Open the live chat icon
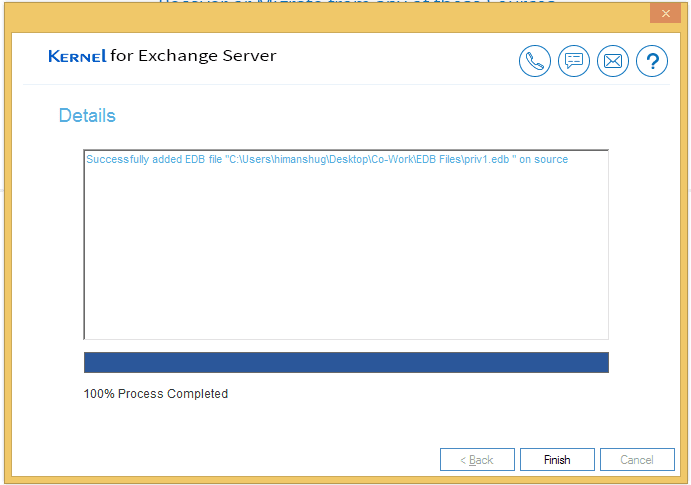 pos(574,61)
